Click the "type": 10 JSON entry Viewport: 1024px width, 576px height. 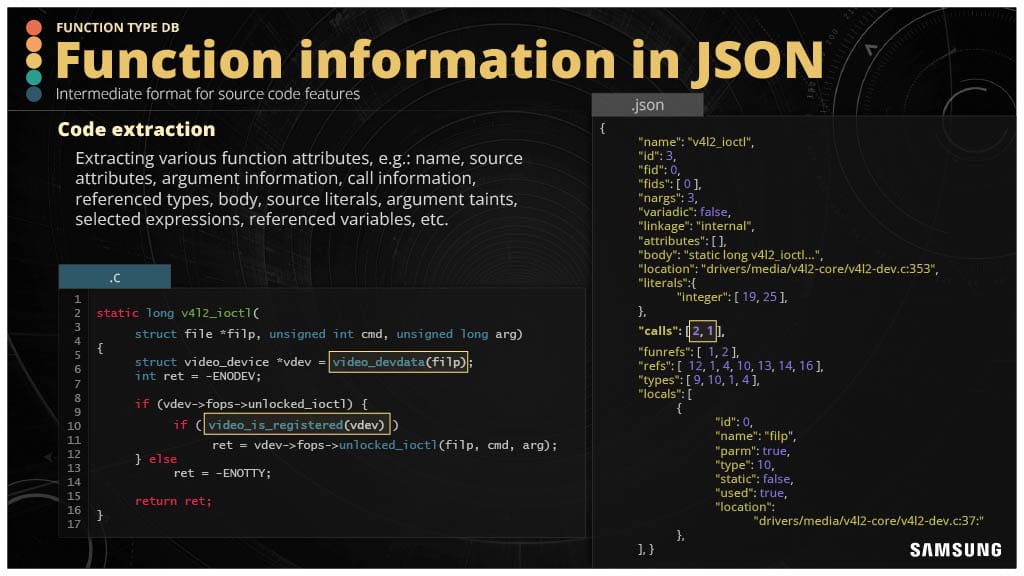744,464
